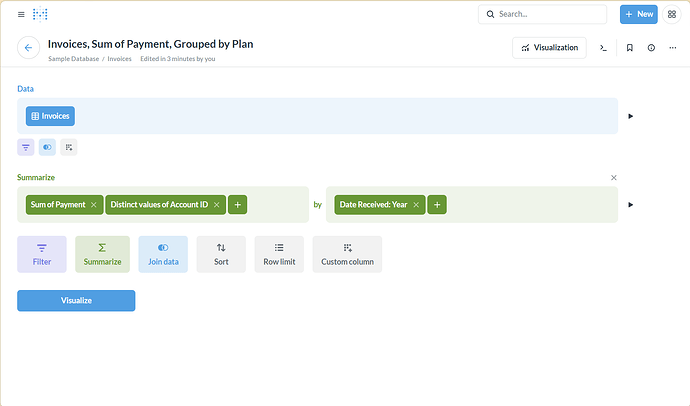This screenshot has width=690, height=406.
Task: Go back using the arrow button
Action: (29, 48)
